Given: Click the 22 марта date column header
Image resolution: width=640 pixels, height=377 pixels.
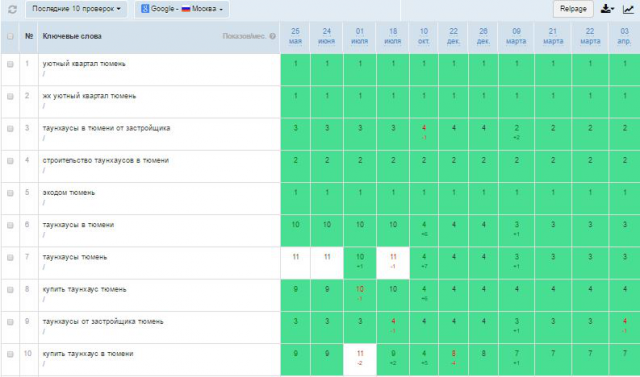Looking at the screenshot, I should (x=590, y=36).
